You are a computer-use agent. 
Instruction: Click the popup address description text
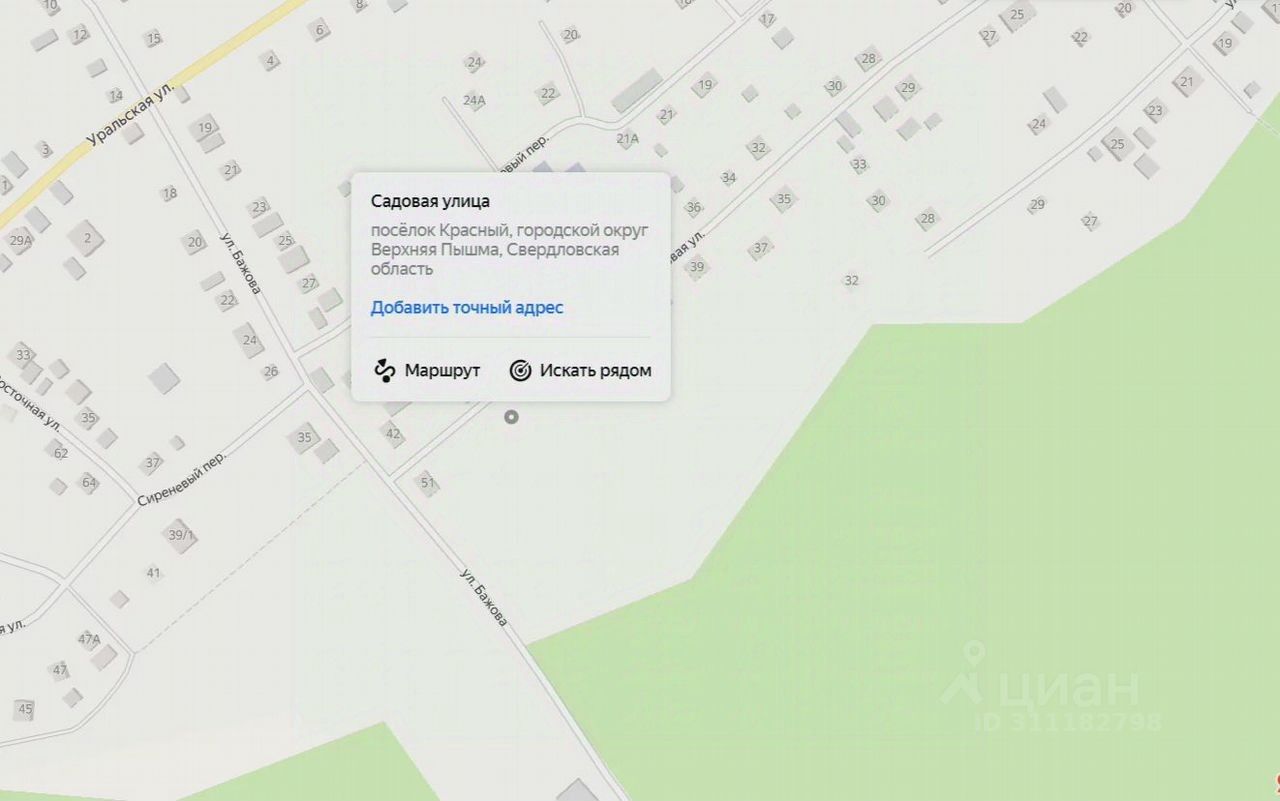click(x=509, y=250)
